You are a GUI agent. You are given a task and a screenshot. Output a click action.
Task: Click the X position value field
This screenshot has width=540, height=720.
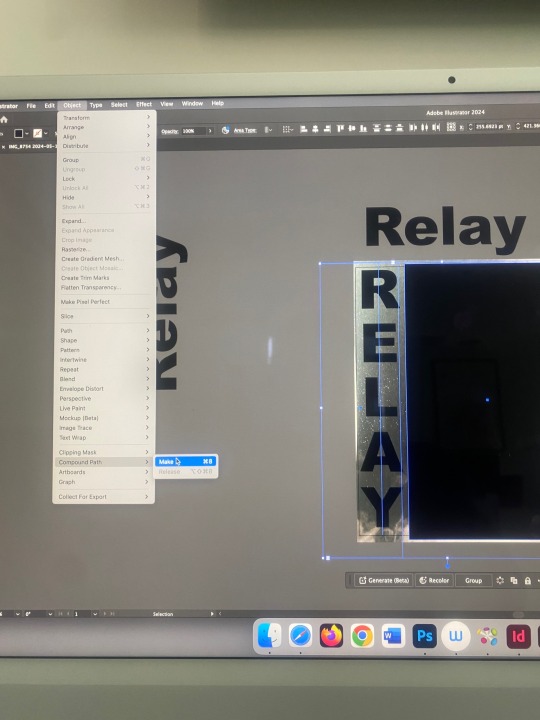click(489, 126)
